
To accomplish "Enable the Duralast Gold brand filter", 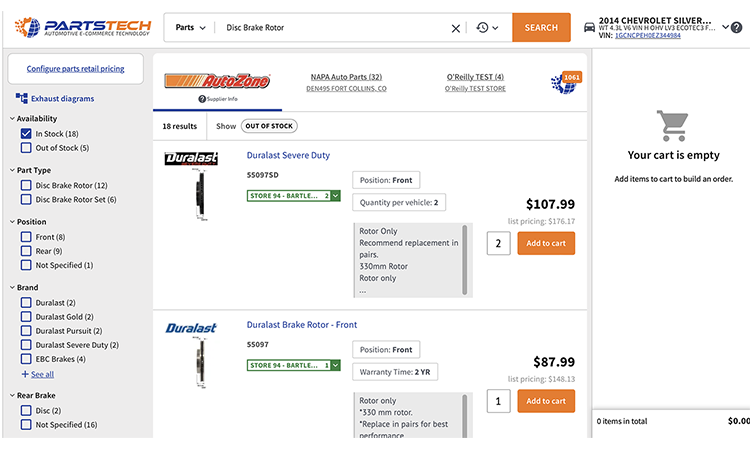I will point(26,316).
